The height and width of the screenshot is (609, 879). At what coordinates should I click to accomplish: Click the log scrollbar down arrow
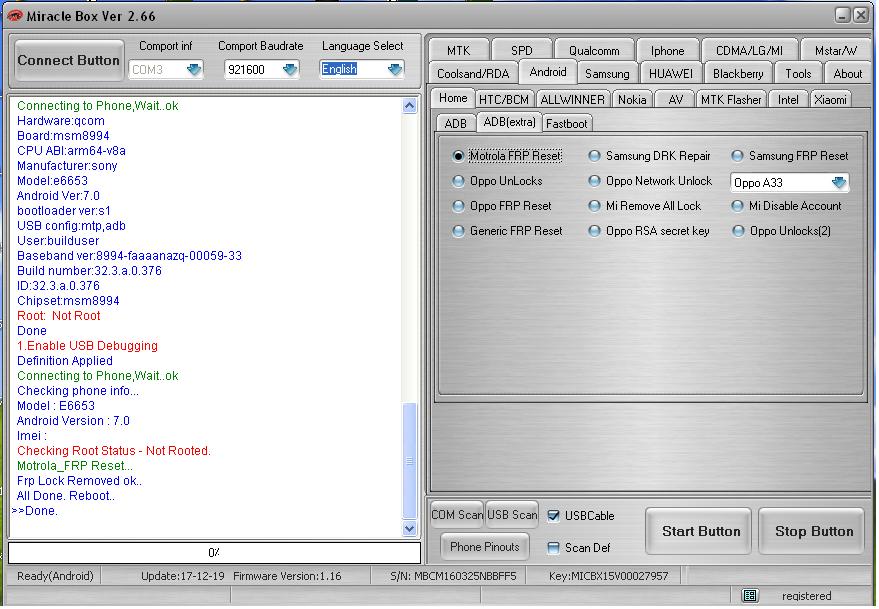(x=410, y=528)
